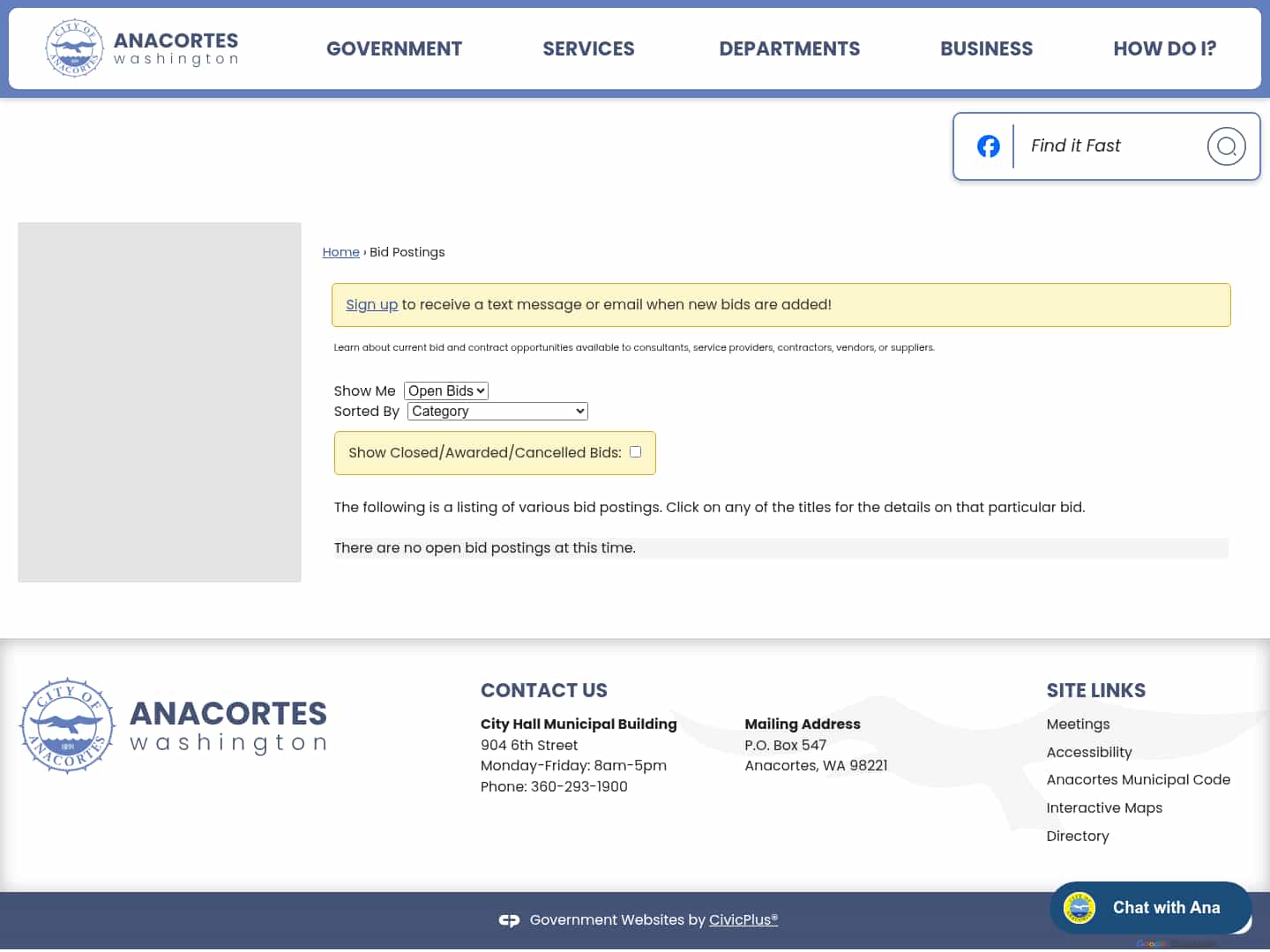Screen dimensions: 1270x952
Task: Click the Find it Fast search field
Action: [1102, 145]
